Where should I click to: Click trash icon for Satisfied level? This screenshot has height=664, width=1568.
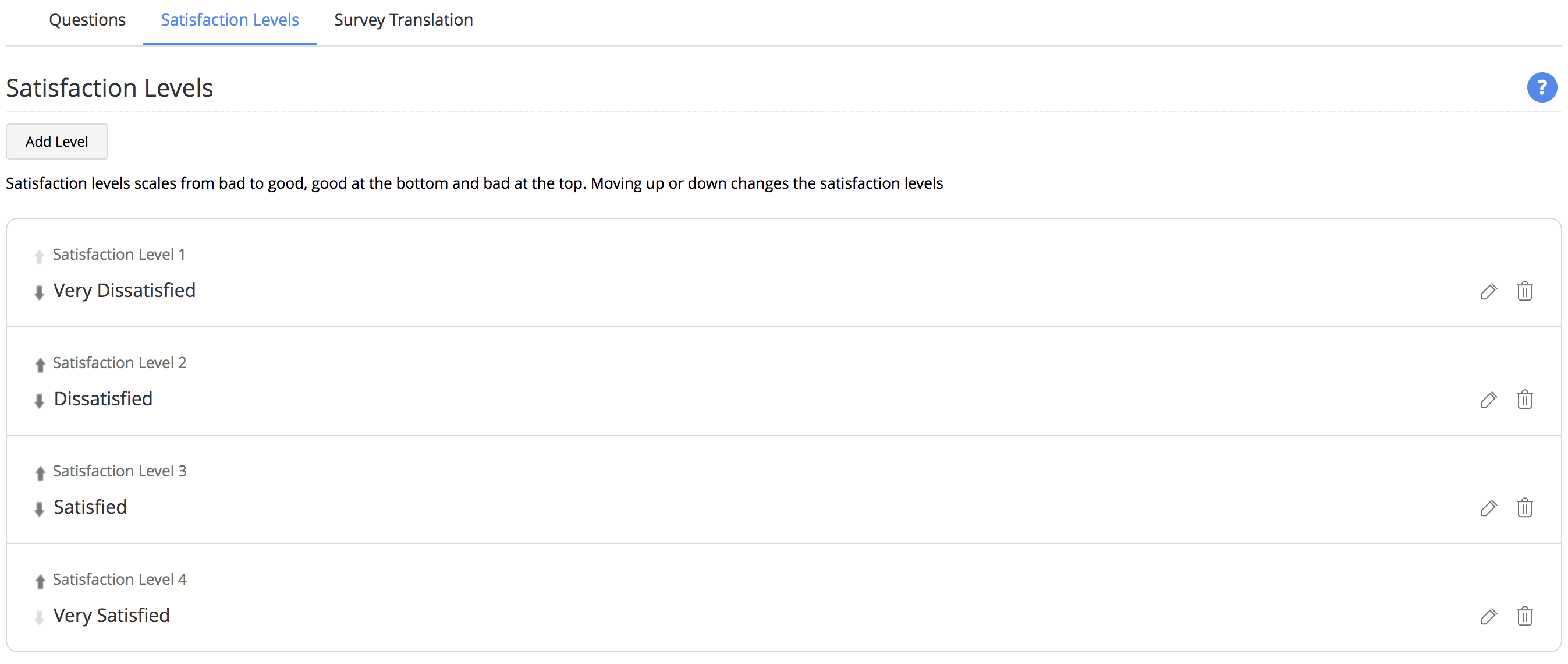click(1524, 508)
